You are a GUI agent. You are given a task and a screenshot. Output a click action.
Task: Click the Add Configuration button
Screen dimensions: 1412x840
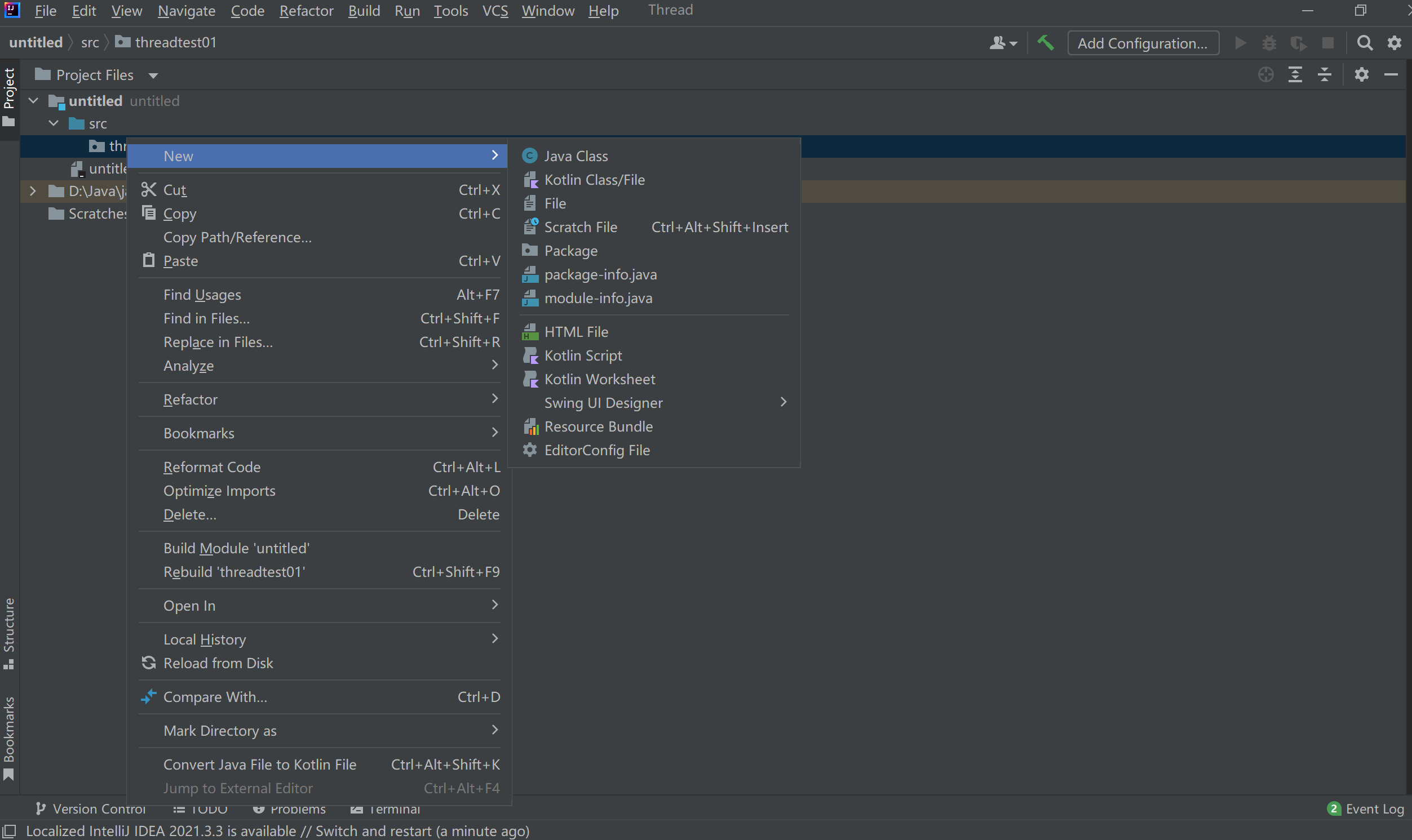click(x=1143, y=43)
